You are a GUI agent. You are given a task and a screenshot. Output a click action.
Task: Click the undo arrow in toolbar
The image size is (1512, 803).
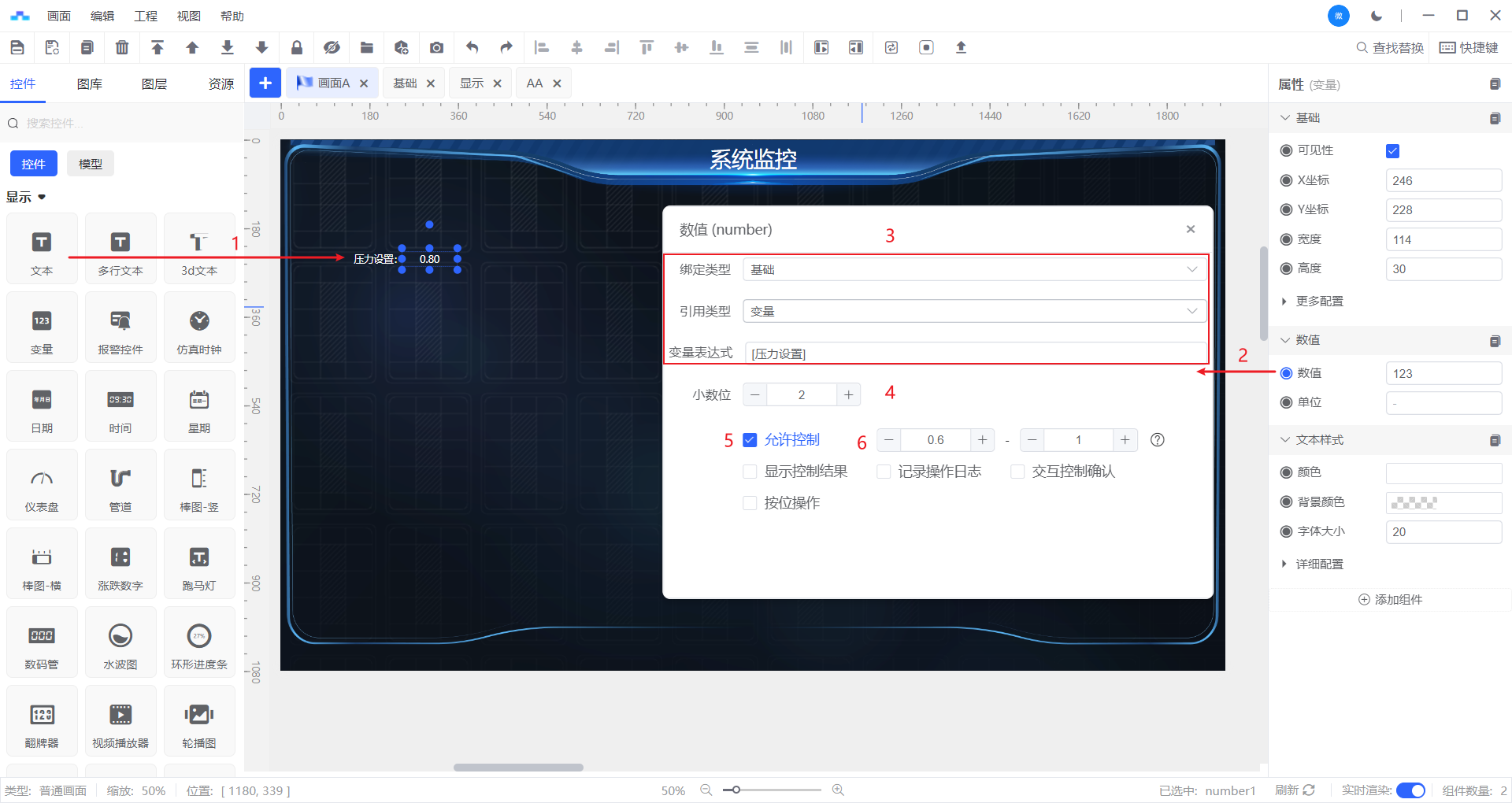472,47
